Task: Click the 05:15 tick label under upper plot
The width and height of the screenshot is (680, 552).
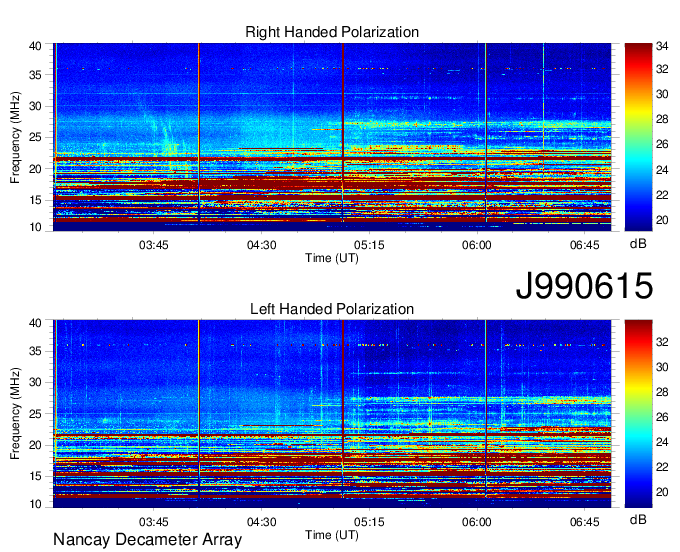Action: click(369, 245)
